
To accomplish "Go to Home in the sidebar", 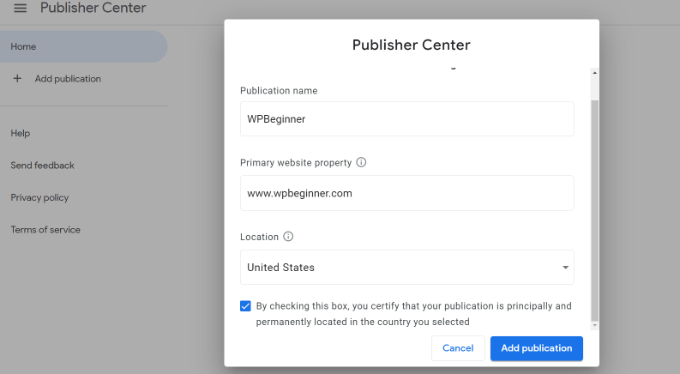I will coord(83,46).
